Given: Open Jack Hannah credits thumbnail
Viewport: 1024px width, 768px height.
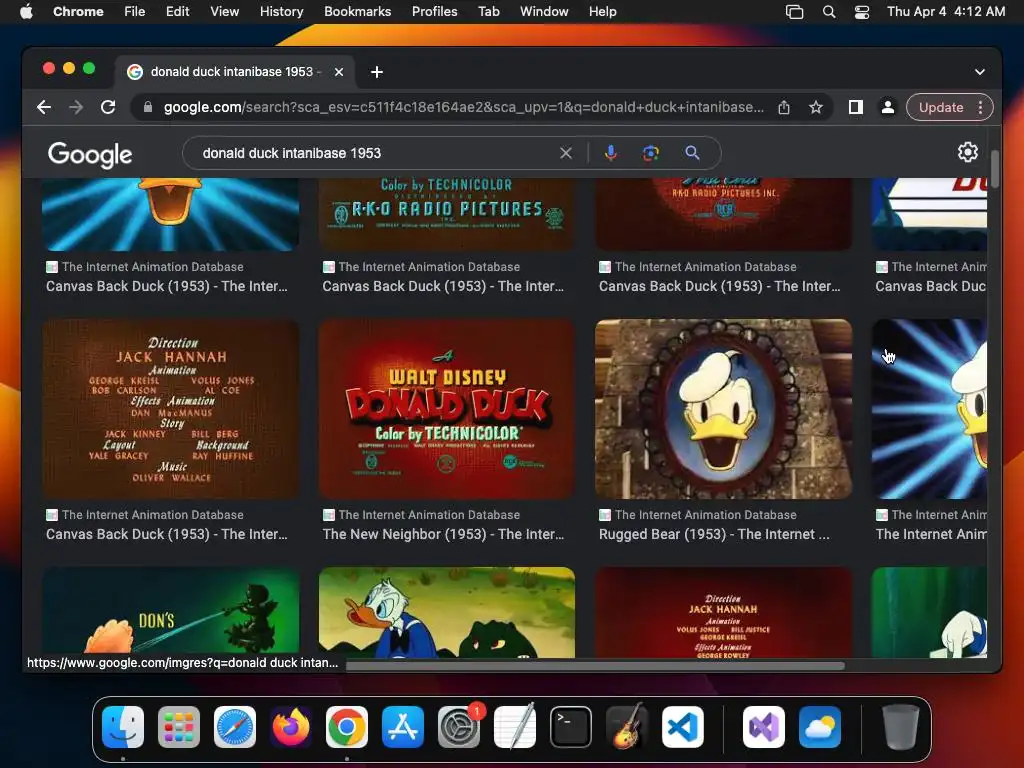Looking at the screenshot, I should (170, 409).
